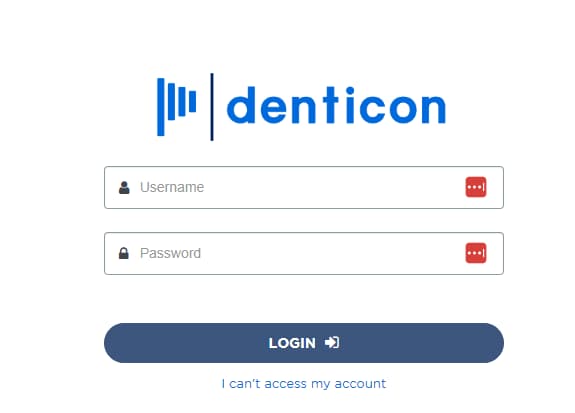Image resolution: width=575 pixels, height=413 pixels.
Task: Click the Password placeholder text
Action: tap(171, 253)
